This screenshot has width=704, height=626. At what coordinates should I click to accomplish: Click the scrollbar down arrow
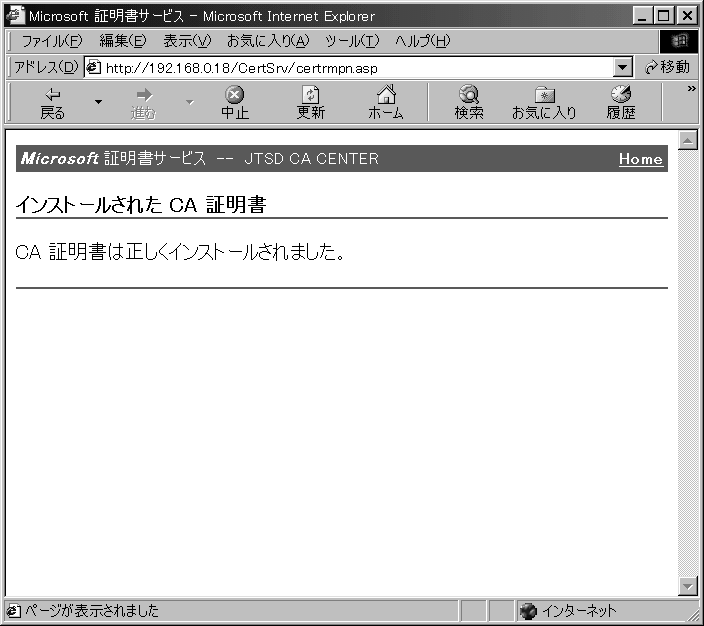click(687, 586)
